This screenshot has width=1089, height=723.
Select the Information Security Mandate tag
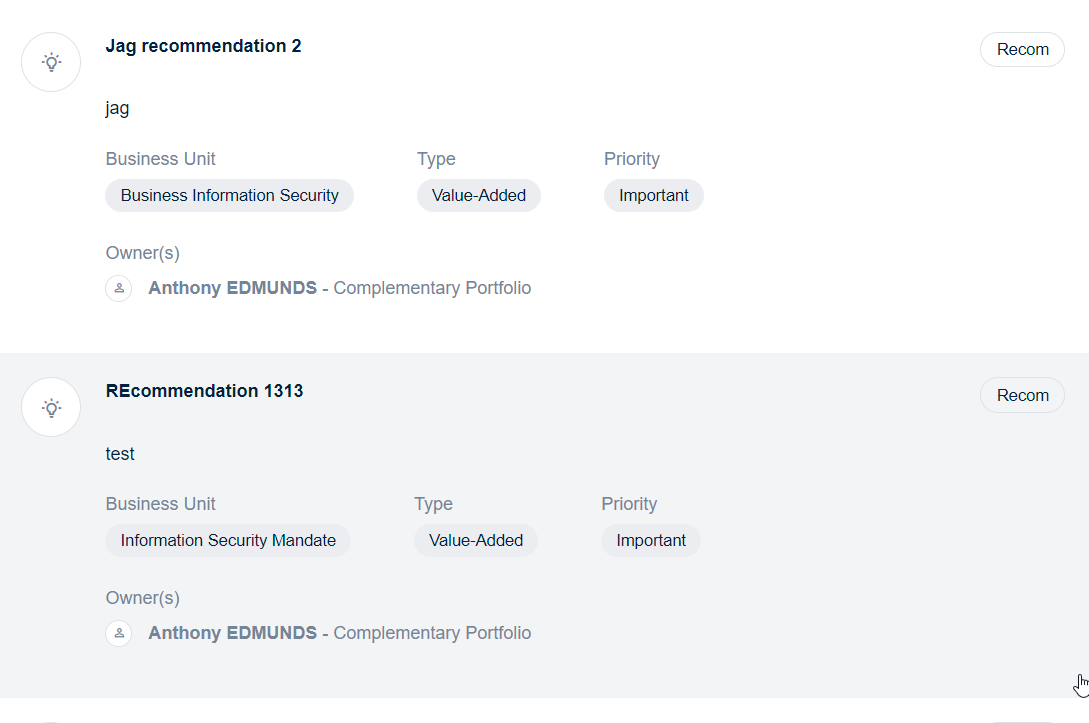(228, 541)
